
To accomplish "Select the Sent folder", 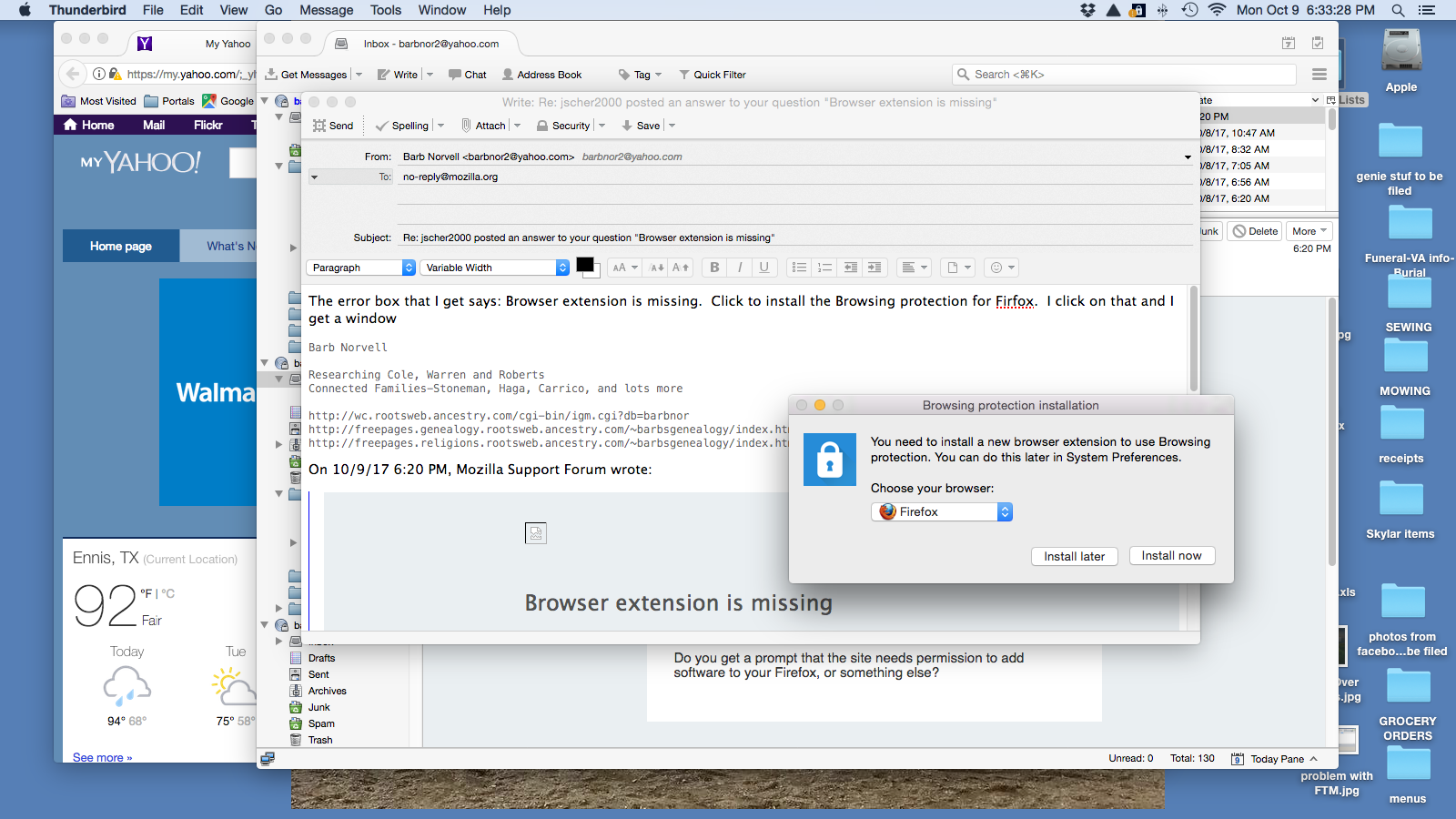I will [318, 674].
